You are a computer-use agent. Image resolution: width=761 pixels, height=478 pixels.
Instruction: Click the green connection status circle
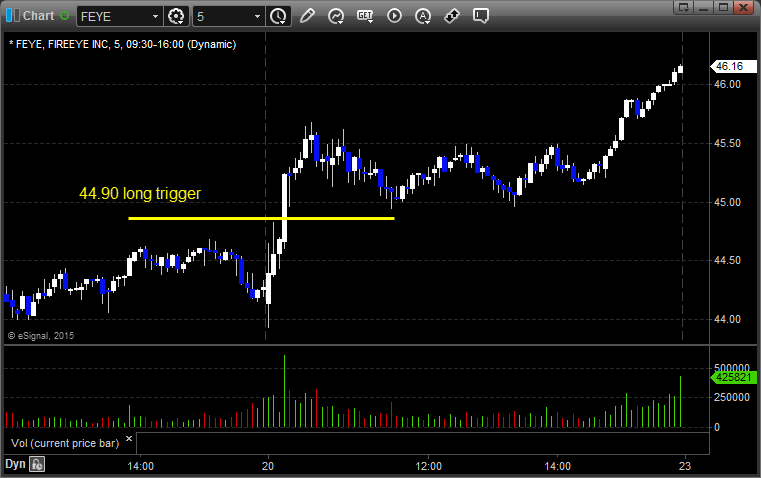(x=64, y=16)
